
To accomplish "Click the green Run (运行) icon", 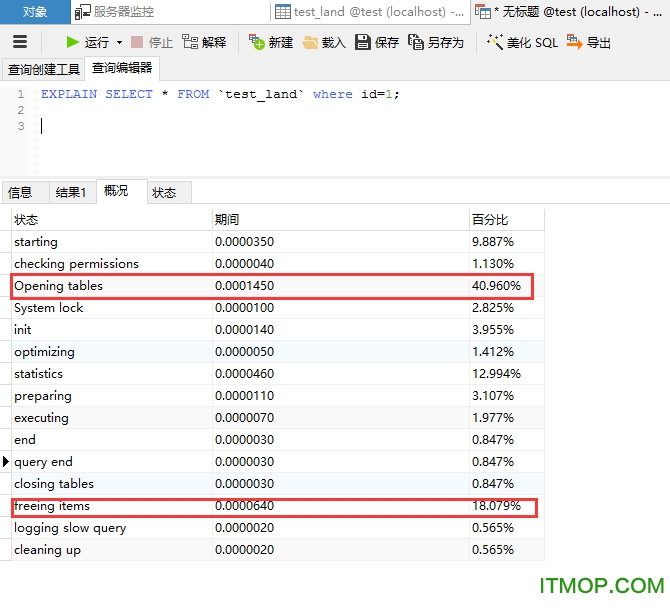I will coord(73,42).
